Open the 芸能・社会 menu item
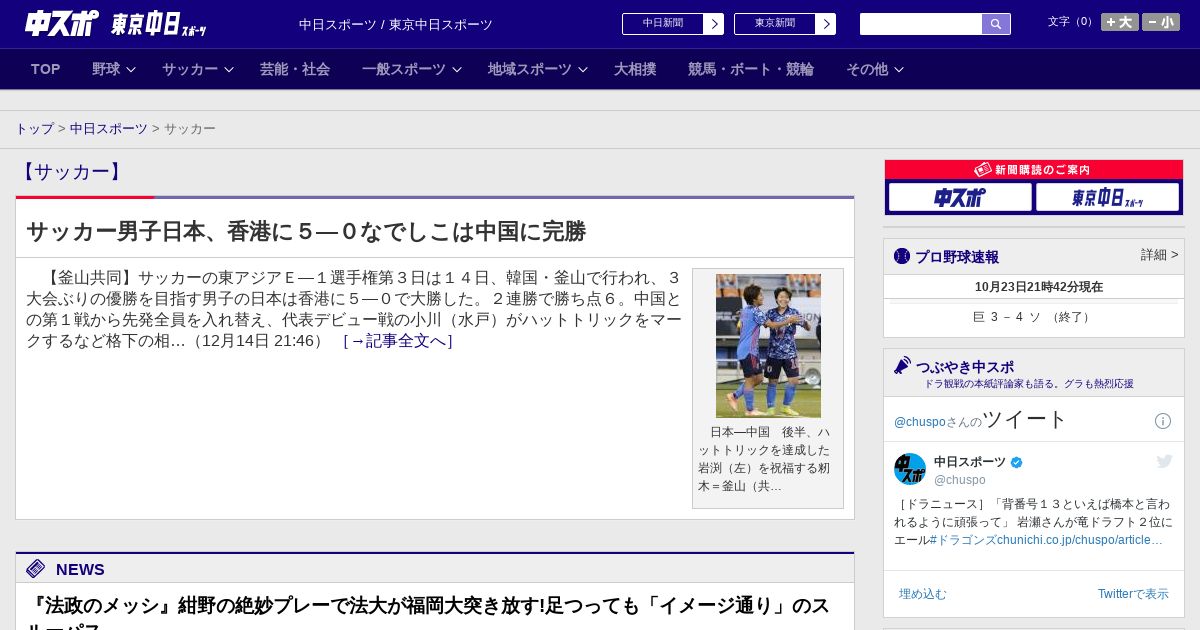 (x=295, y=69)
